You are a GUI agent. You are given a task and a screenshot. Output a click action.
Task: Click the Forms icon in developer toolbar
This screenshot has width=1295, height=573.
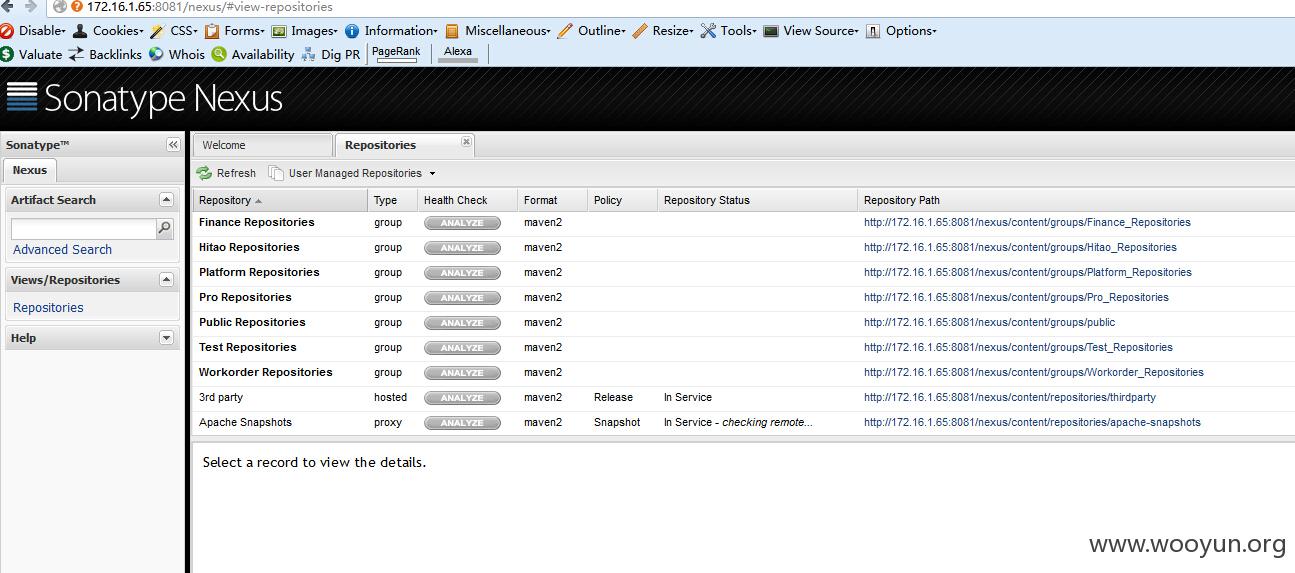[211, 31]
